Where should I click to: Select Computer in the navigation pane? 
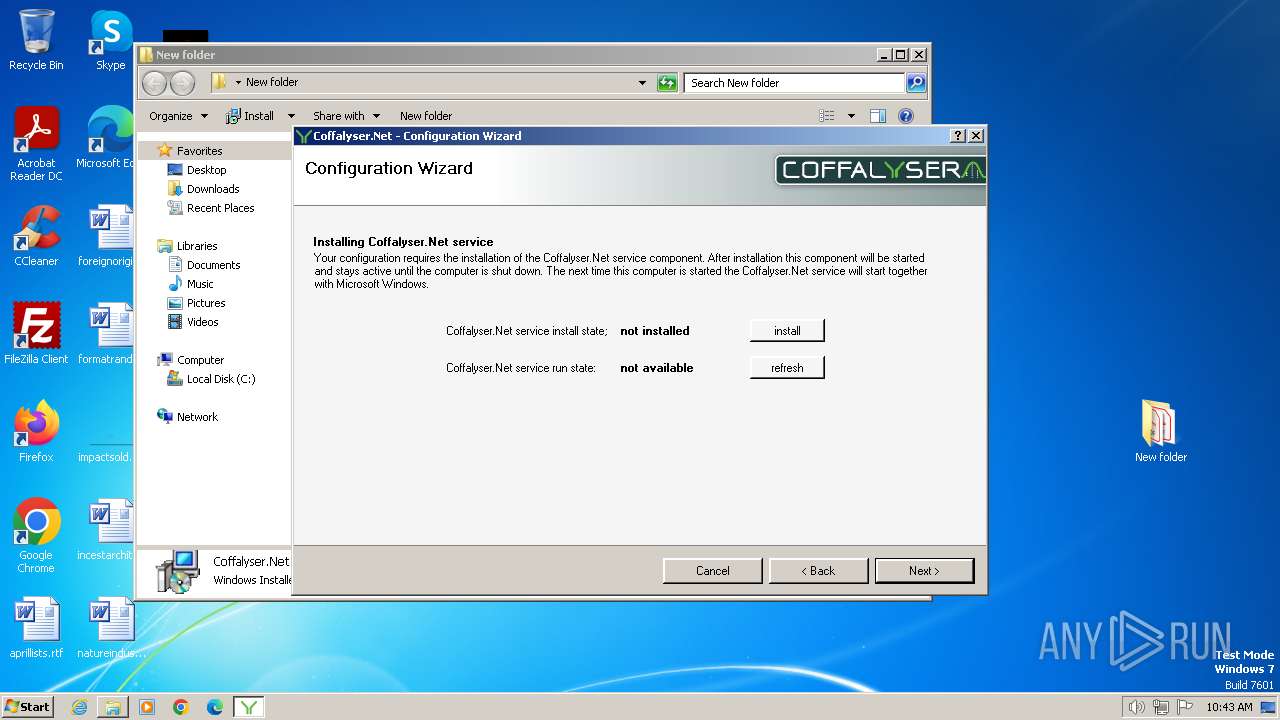pos(200,360)
